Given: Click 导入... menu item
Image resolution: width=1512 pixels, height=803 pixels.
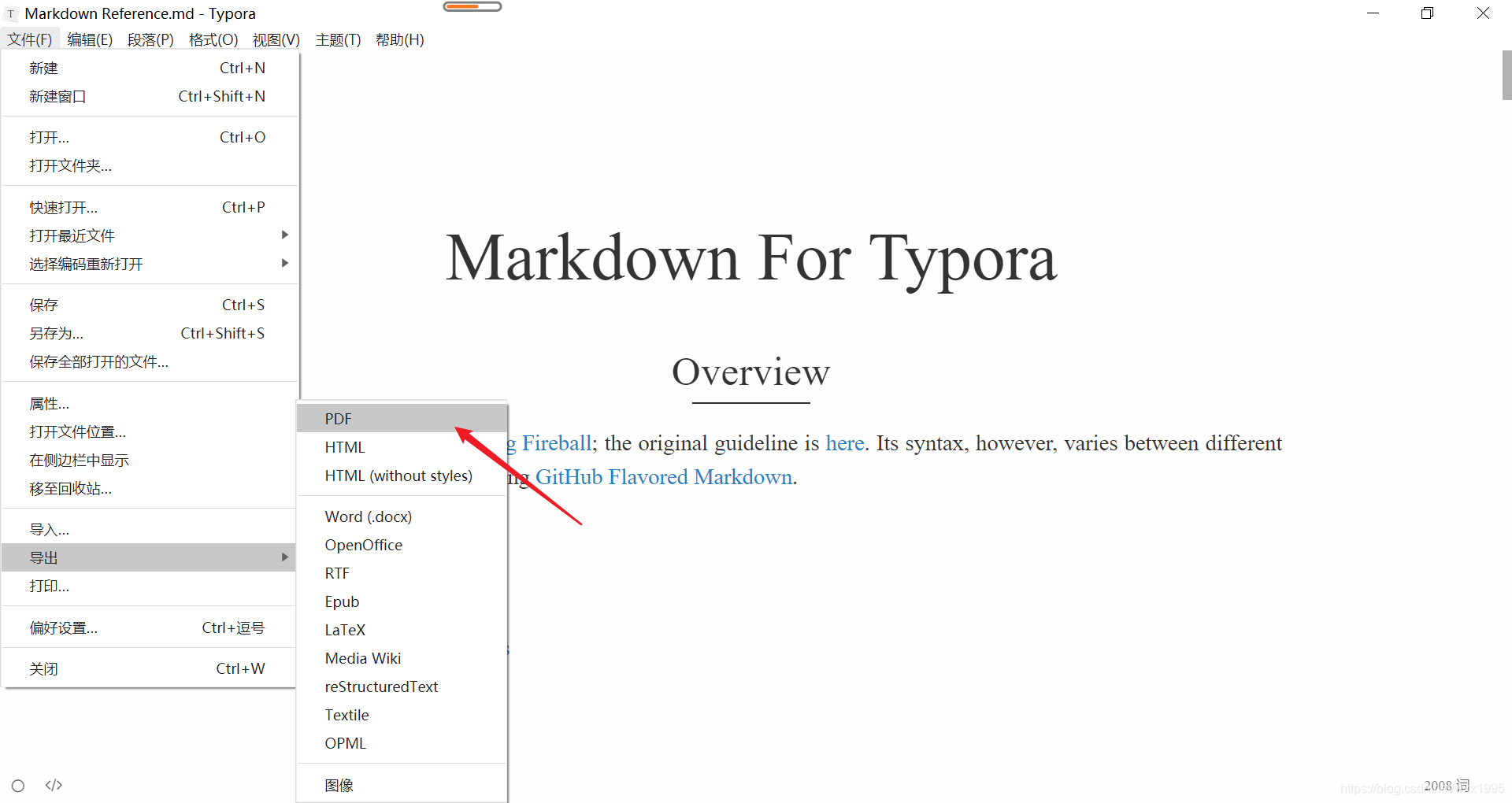Looking at the screenshot, I should click(150, 530).
